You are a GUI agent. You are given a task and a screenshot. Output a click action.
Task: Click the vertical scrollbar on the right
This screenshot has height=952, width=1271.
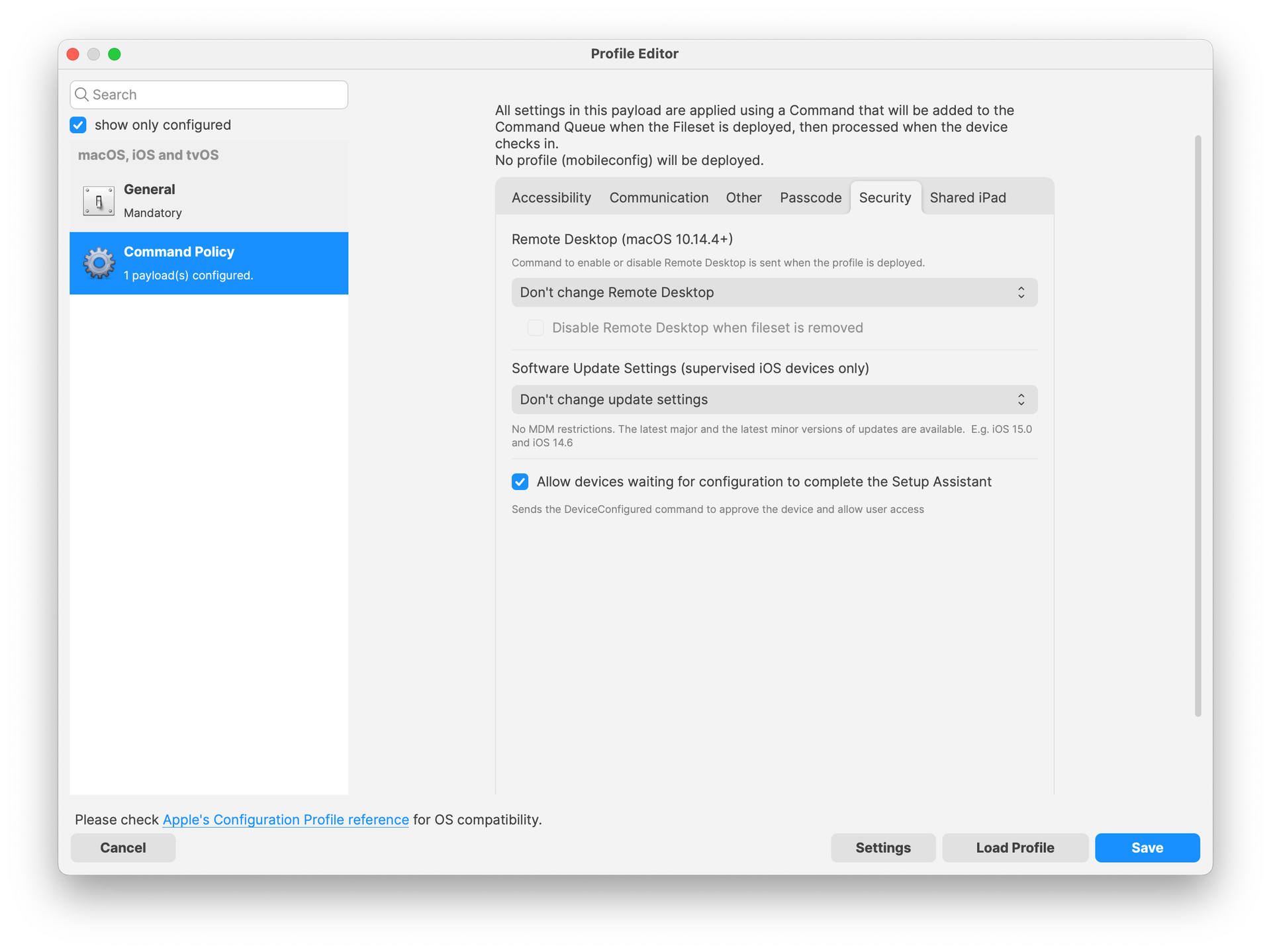1198,426
